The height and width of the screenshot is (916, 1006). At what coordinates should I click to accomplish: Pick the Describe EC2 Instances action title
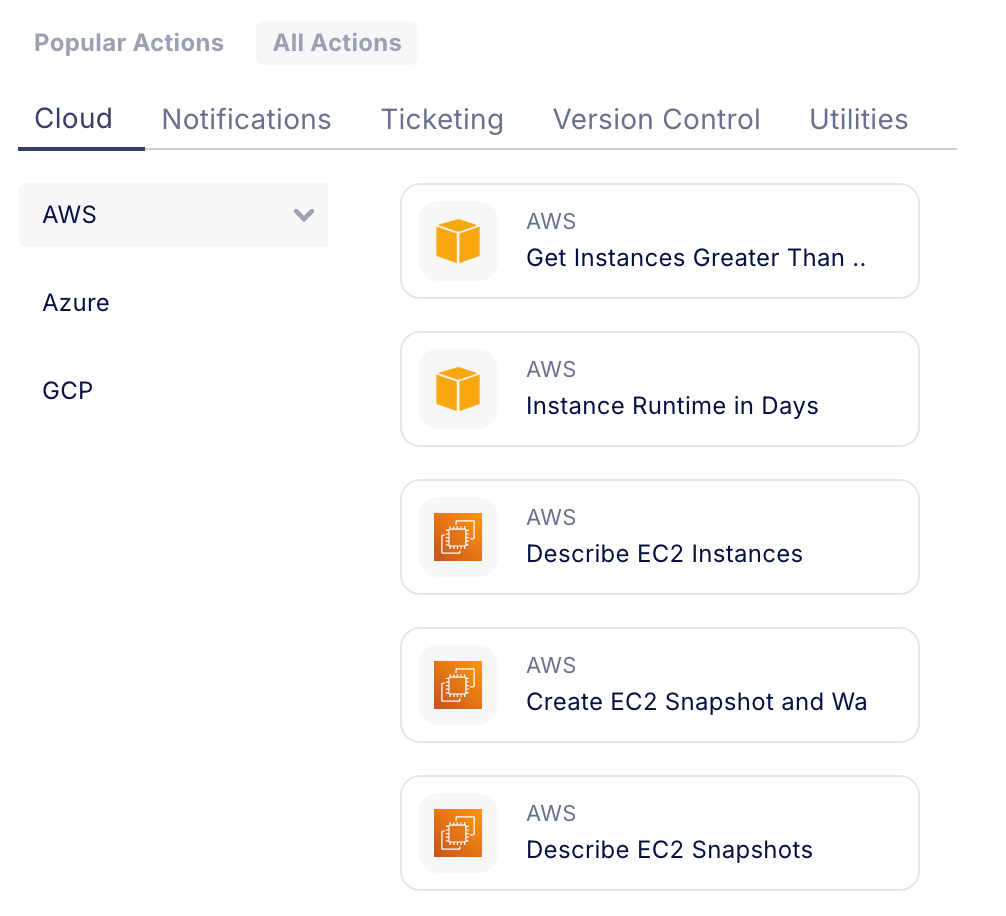(x=664, y=554)
